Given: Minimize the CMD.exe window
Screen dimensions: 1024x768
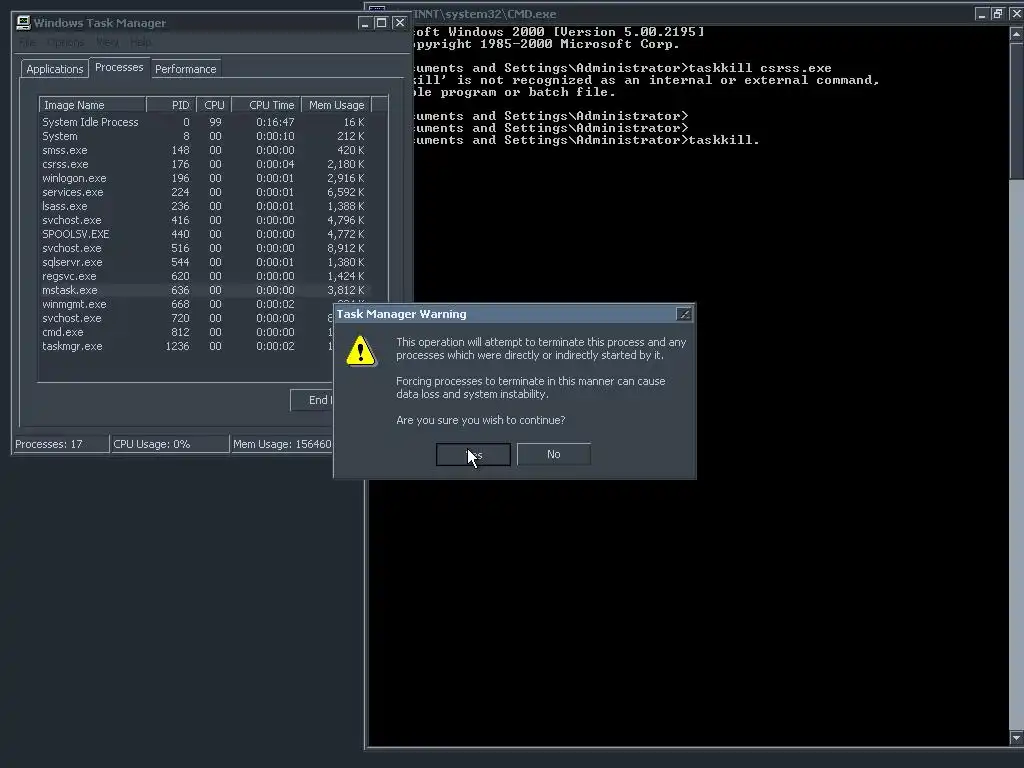Looking at the screenshot, I should pyautogui.click(x=981, y=14).
